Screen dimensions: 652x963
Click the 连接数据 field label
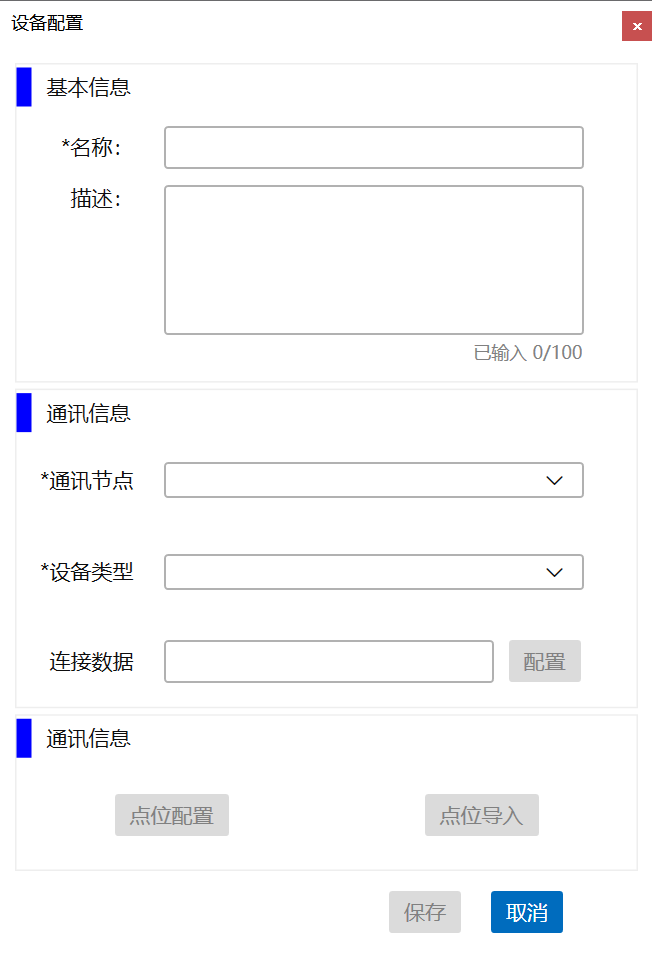[91, 662]
